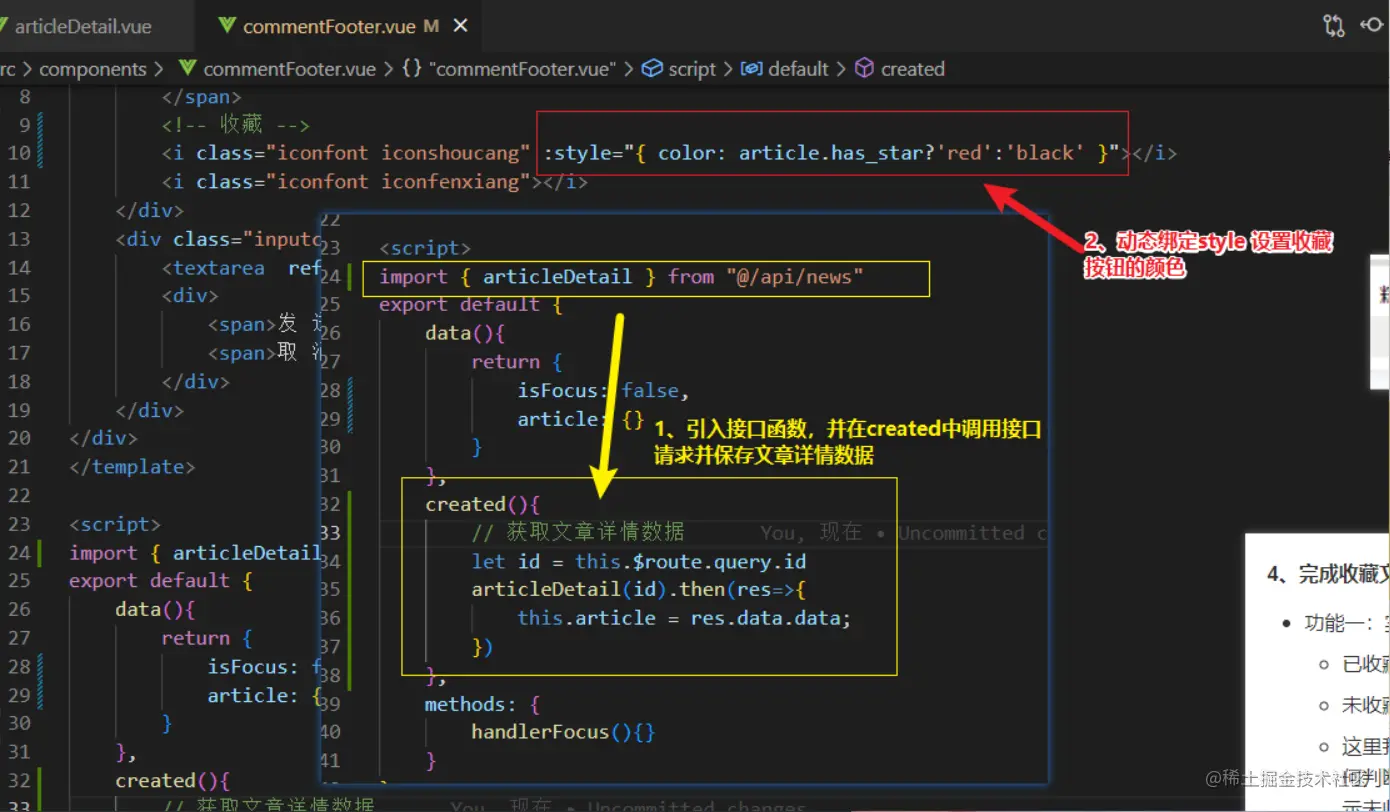Open the components breadcrumb folder dropdown
1390x812 pixels.
93,69
